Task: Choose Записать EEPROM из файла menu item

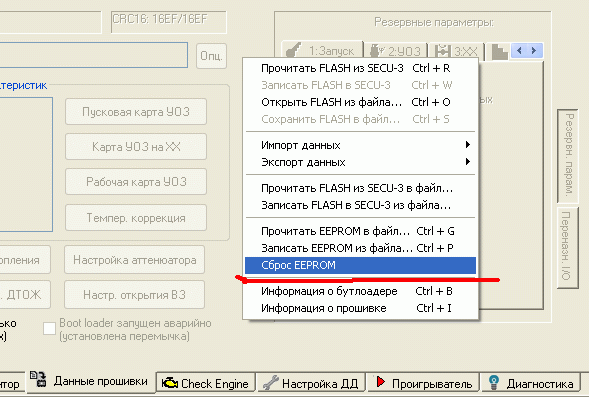Action: coord(360,248)
